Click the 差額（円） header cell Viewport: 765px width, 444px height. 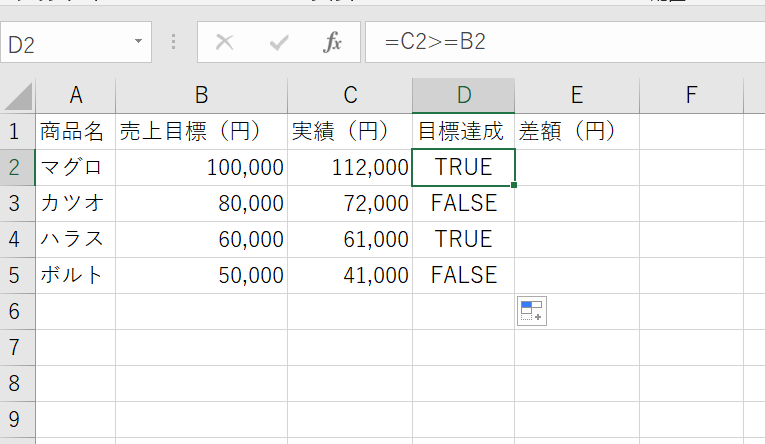coord(576,131)
